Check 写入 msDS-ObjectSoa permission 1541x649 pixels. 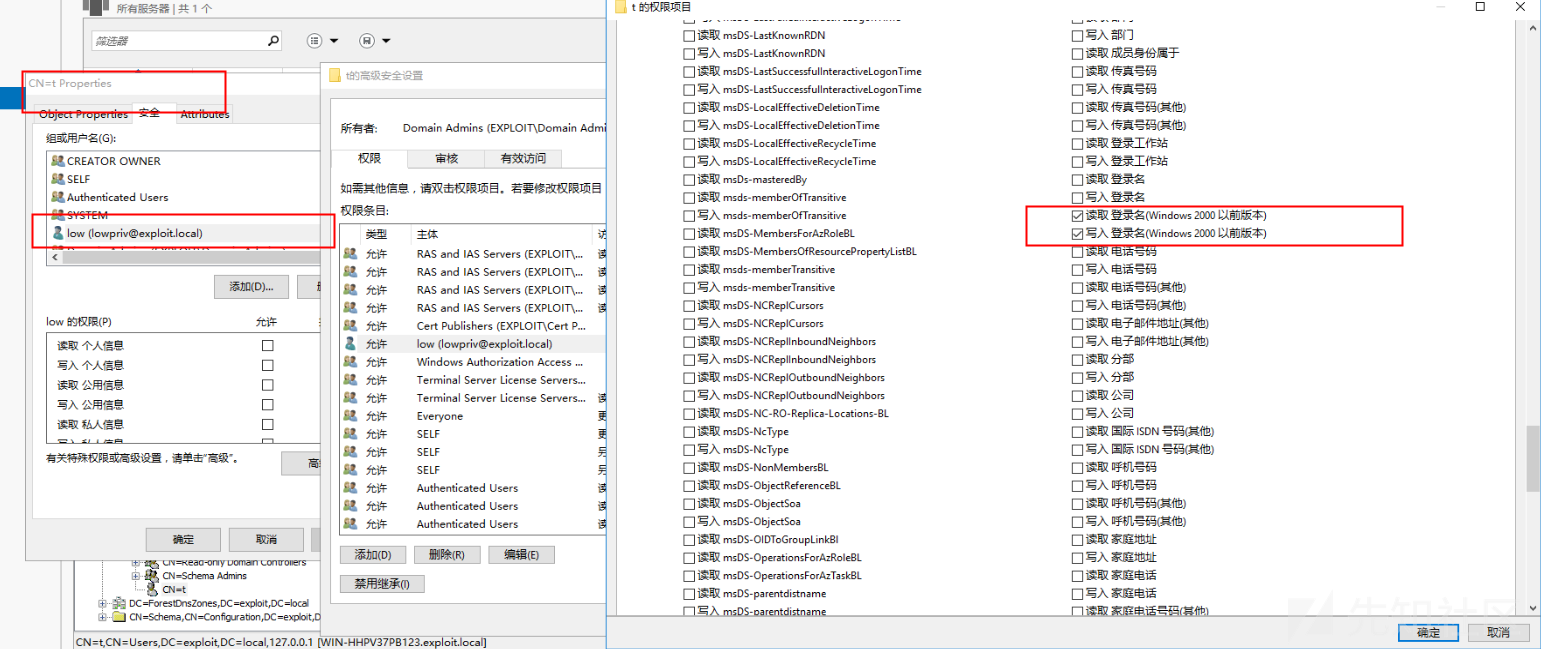coord(688,521)
